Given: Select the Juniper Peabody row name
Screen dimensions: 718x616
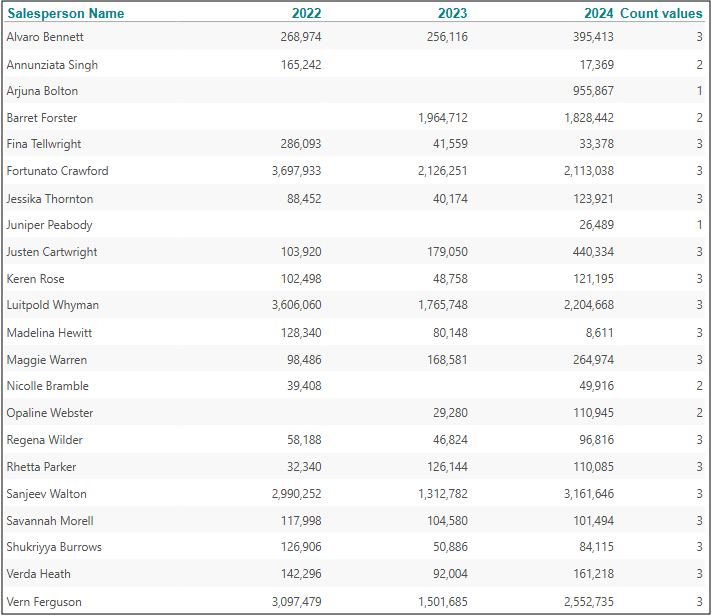Looking at the screenshot, I should click(x=49, y=225).
